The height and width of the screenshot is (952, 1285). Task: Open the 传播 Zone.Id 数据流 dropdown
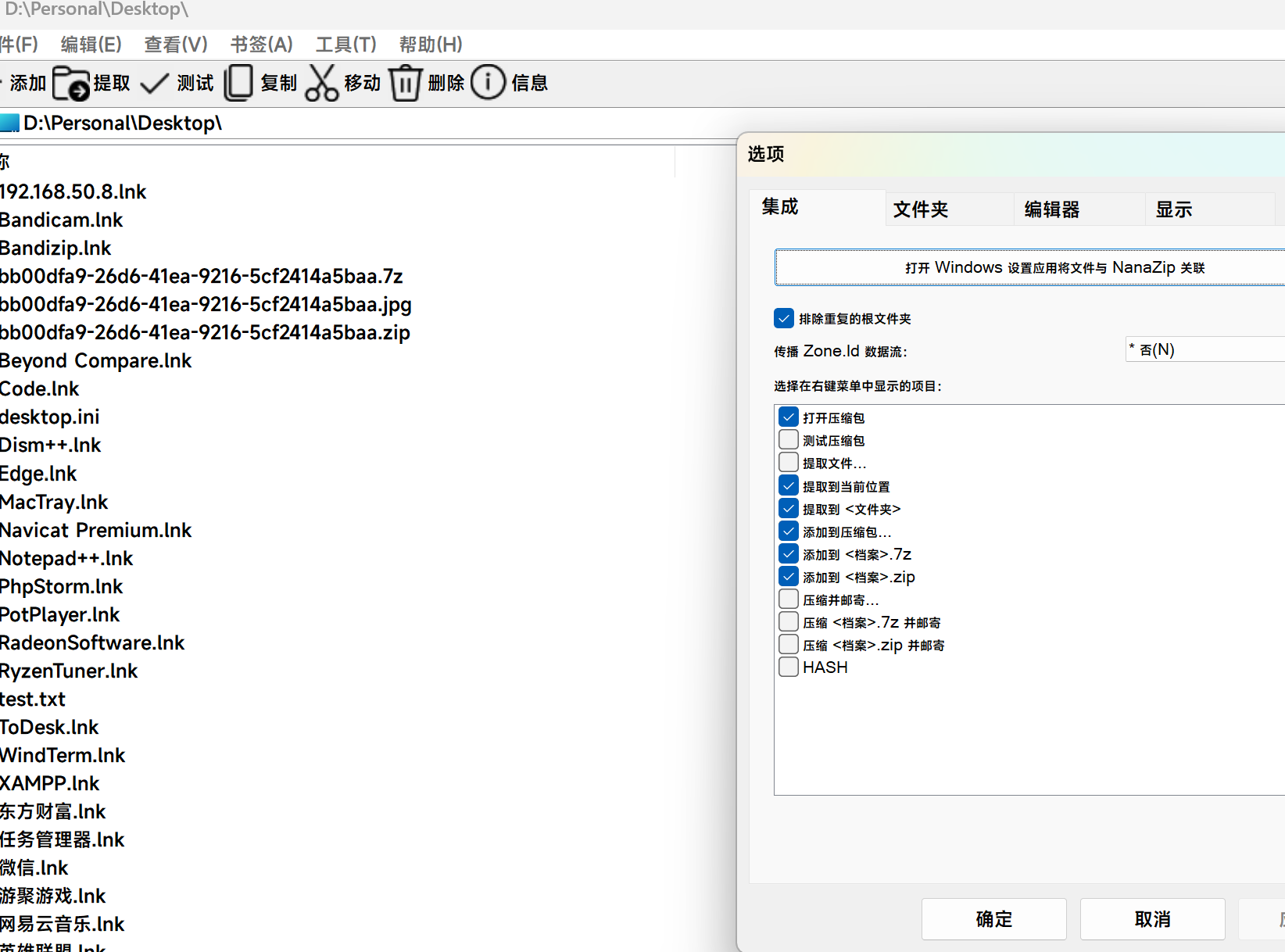pos(1205,349)
